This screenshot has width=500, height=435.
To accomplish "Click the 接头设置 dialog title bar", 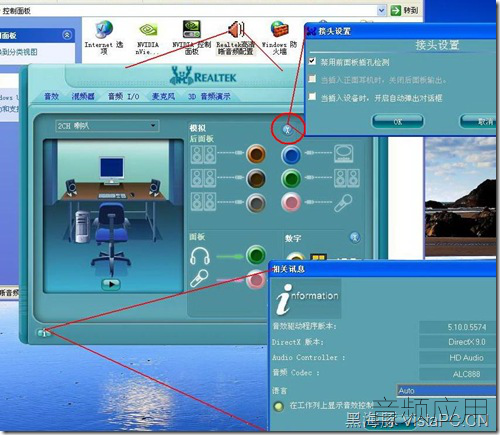I will [400, 31].
